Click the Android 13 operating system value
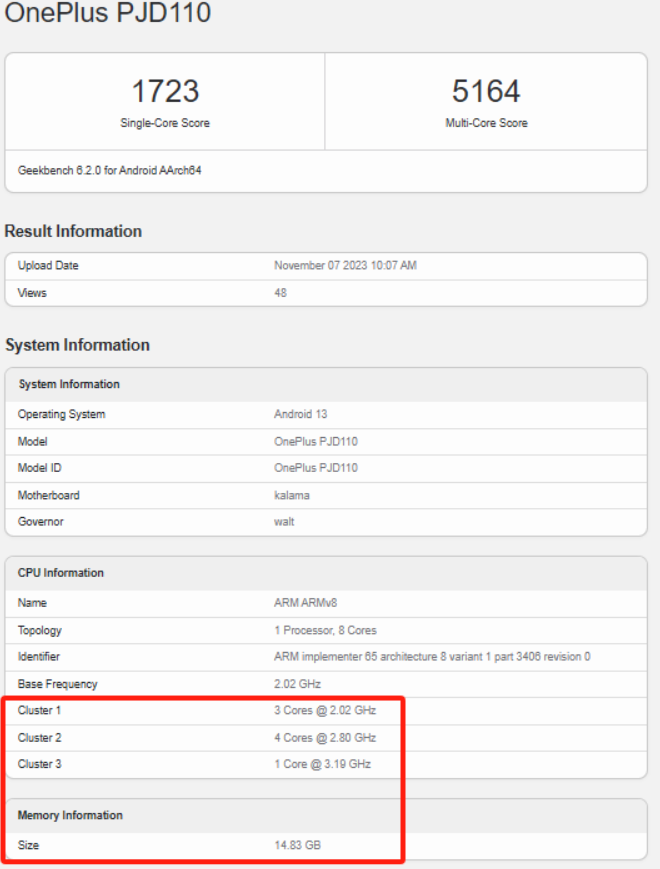This screenshot has height=869, width=660. (300, 414)
